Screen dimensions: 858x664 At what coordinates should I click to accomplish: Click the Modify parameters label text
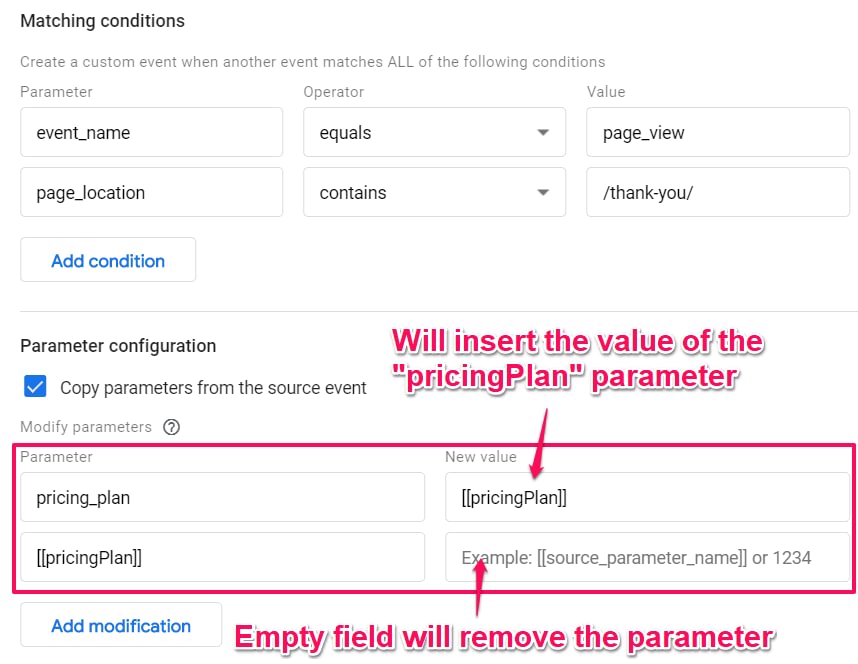tap(86, 426)
